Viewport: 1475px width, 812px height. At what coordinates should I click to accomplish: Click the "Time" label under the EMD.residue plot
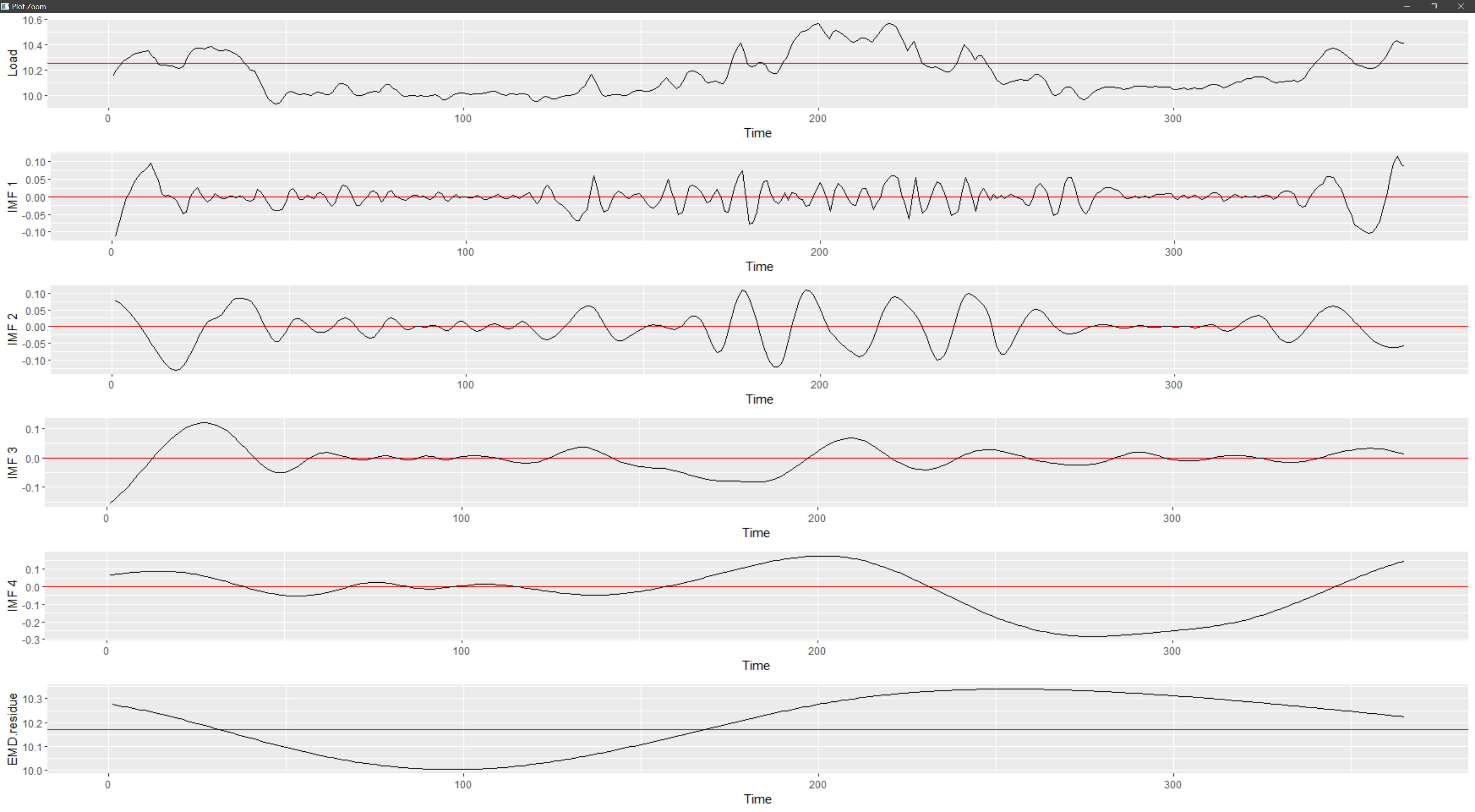coord(757,799)
